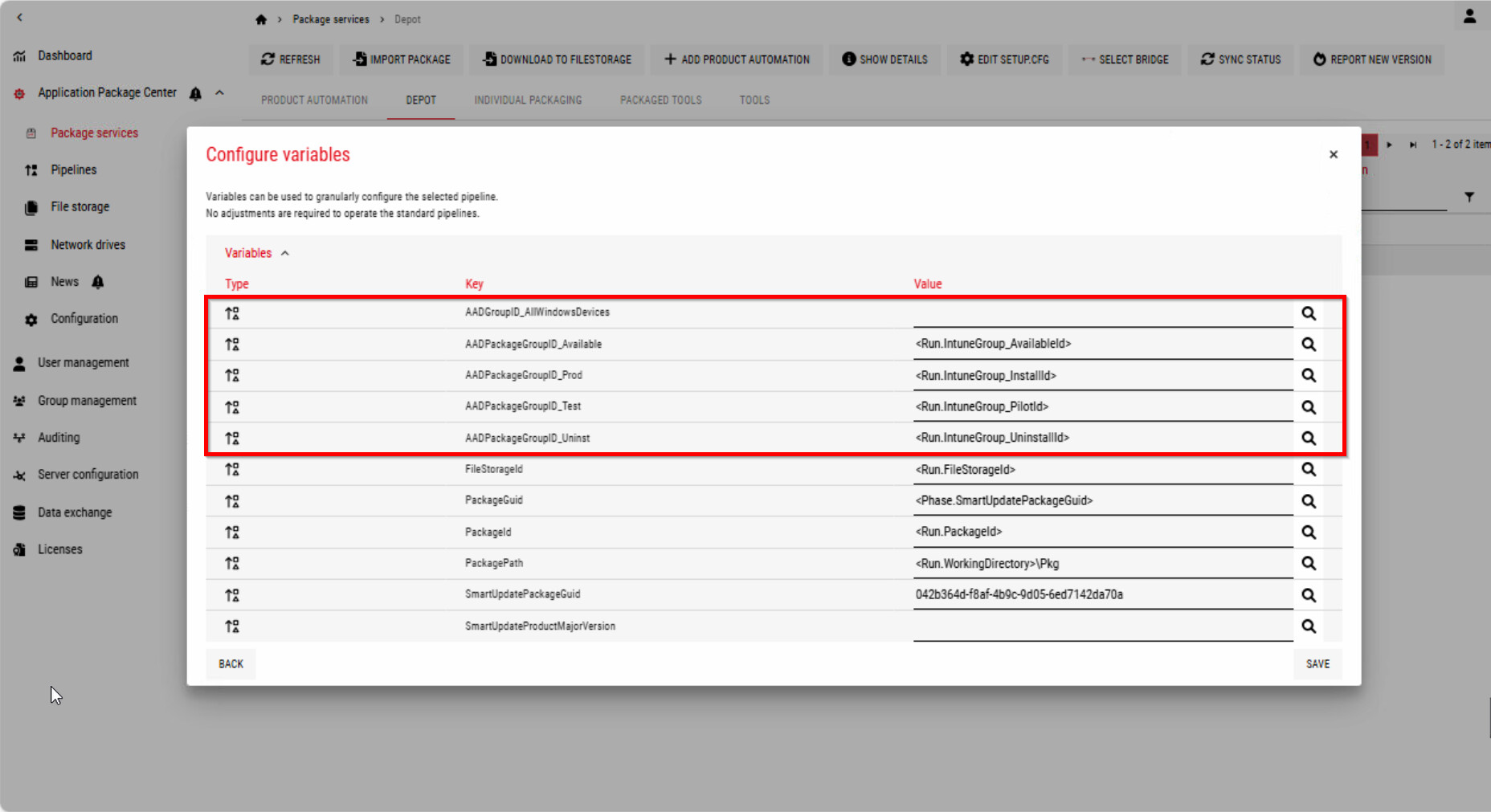Screen dimensions: 1491x812
Task: Open Pipelines in the sidebar
Action: [73, 169]
